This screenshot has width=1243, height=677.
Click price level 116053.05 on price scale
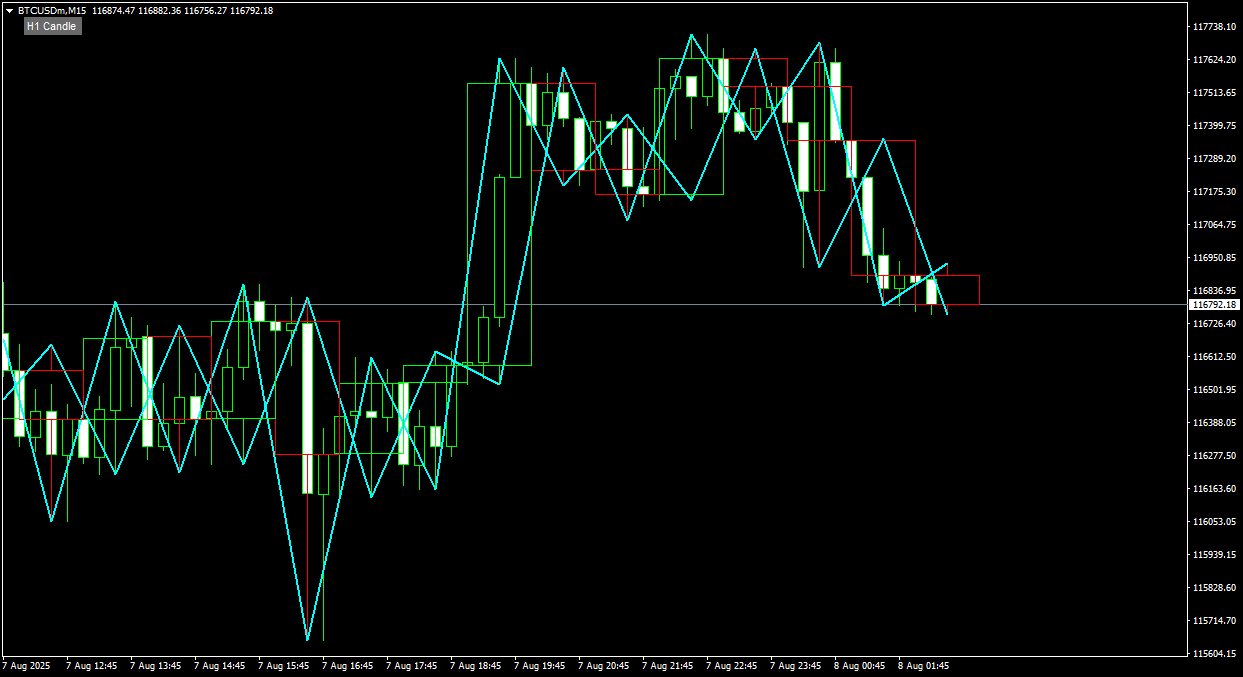1213,522
